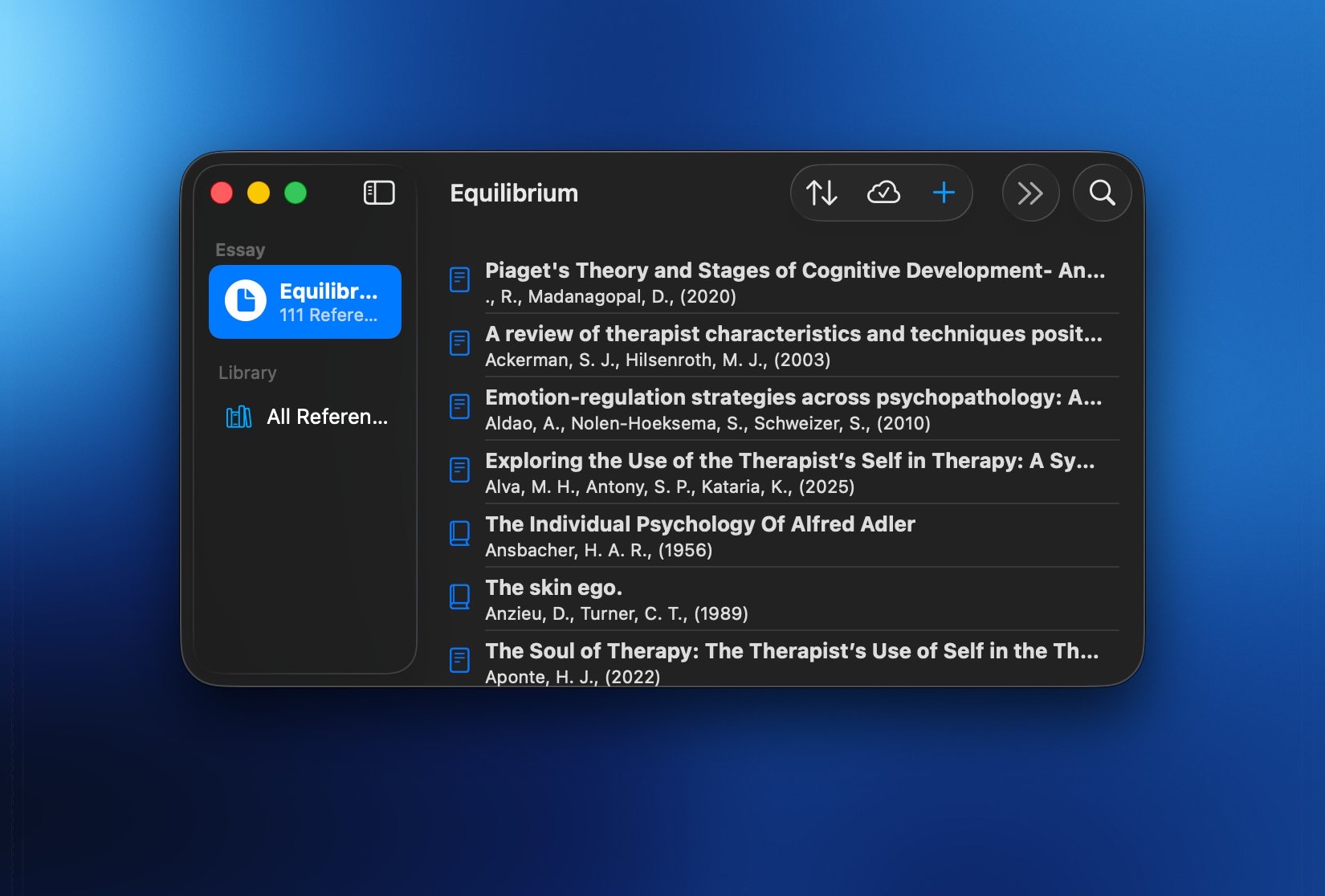Toggle the sidebar visibility button
This screenshot has width=1325, height=896.
coord(379,193)
